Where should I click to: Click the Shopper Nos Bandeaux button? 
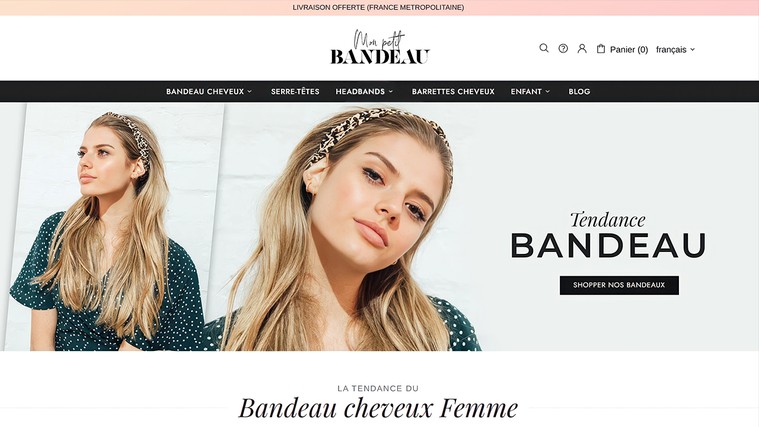(x=619, y=285)
